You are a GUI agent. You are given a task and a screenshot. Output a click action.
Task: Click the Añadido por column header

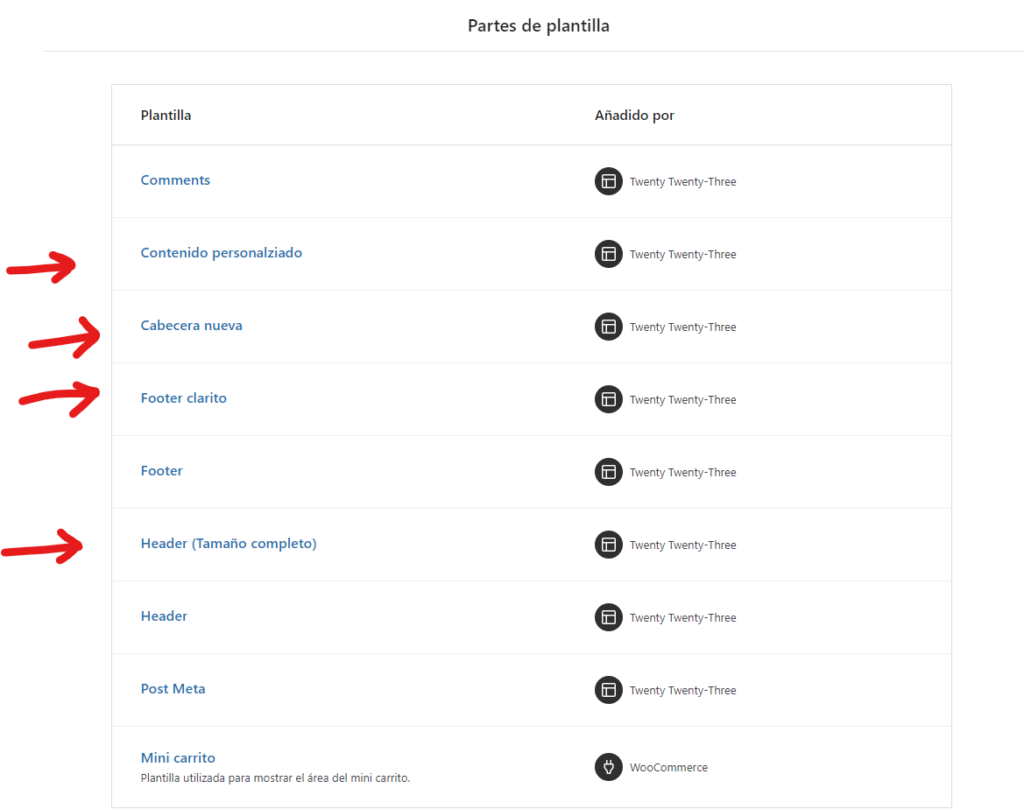pyautogui.click(x=634, y=116)
